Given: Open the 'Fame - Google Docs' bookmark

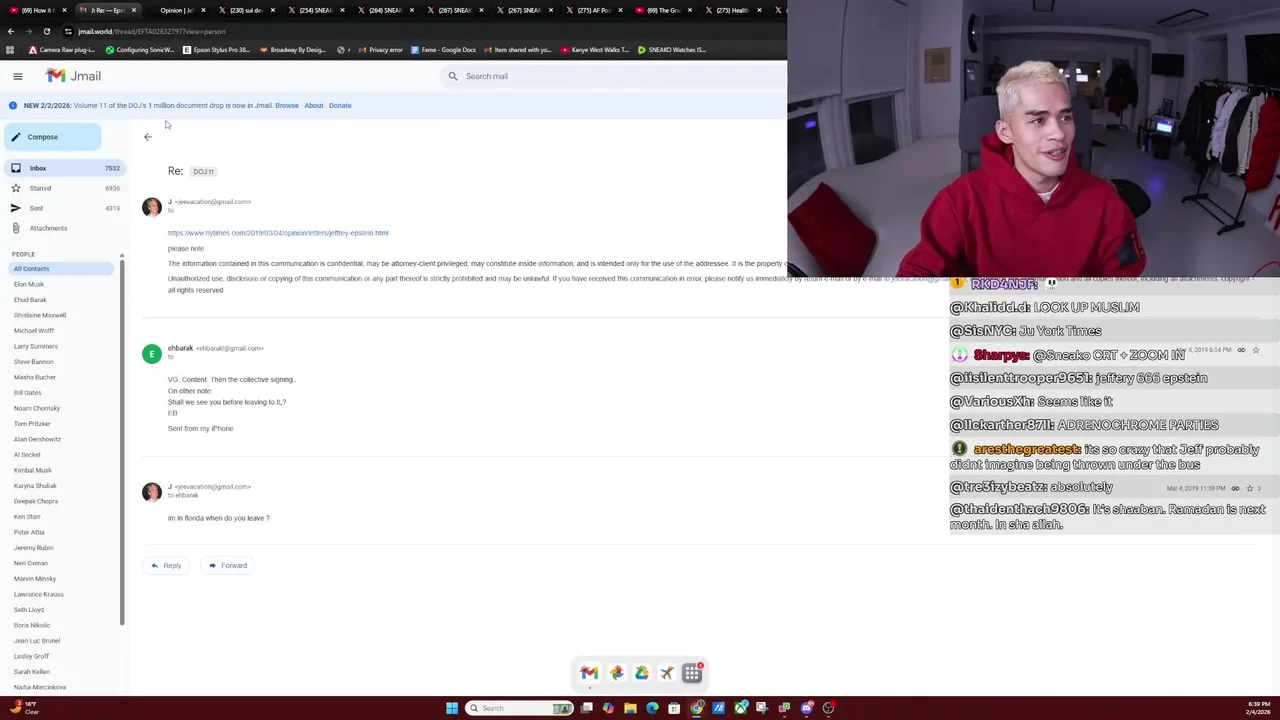Looking at the screenshot, I should coord(442,50).
